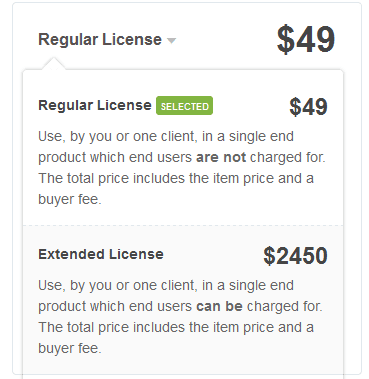
Task: Choose the gray Extended License row
Action: coord(183,300)
